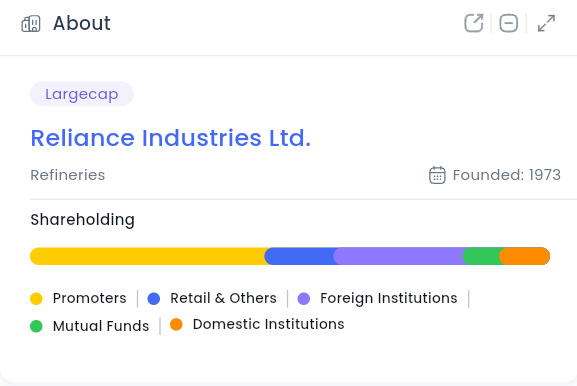
Task: Click the Refineries sector label
Action: pos(68,175)
